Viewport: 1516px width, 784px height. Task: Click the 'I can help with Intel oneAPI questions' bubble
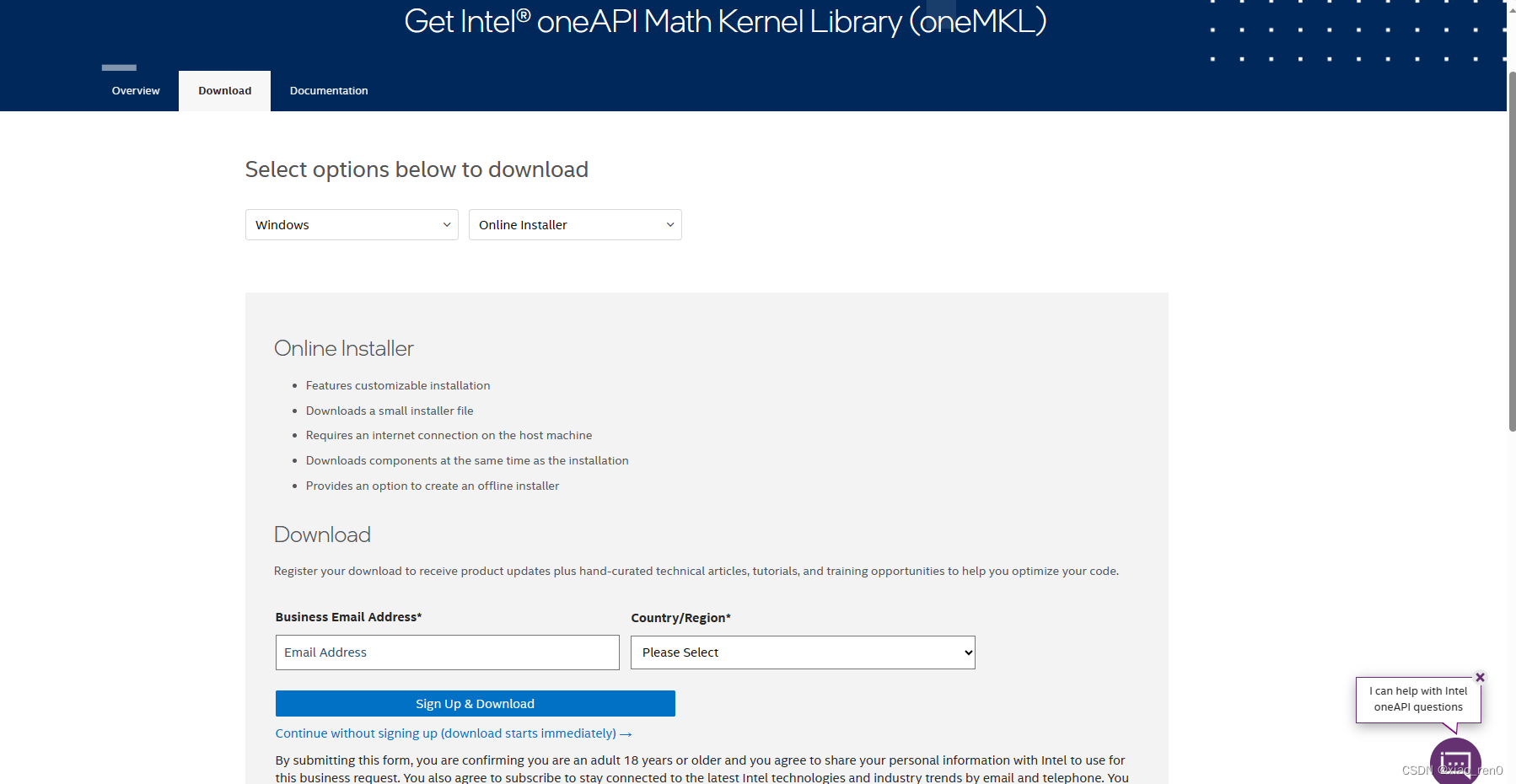(x=1418, y=698)
